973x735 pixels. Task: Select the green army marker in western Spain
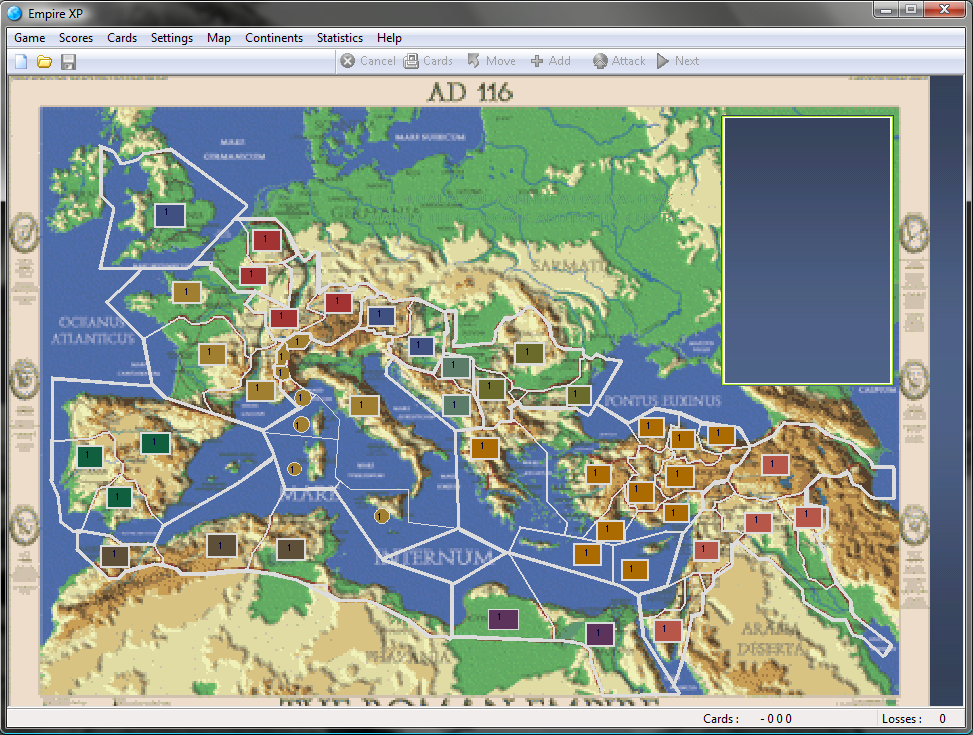90,456
